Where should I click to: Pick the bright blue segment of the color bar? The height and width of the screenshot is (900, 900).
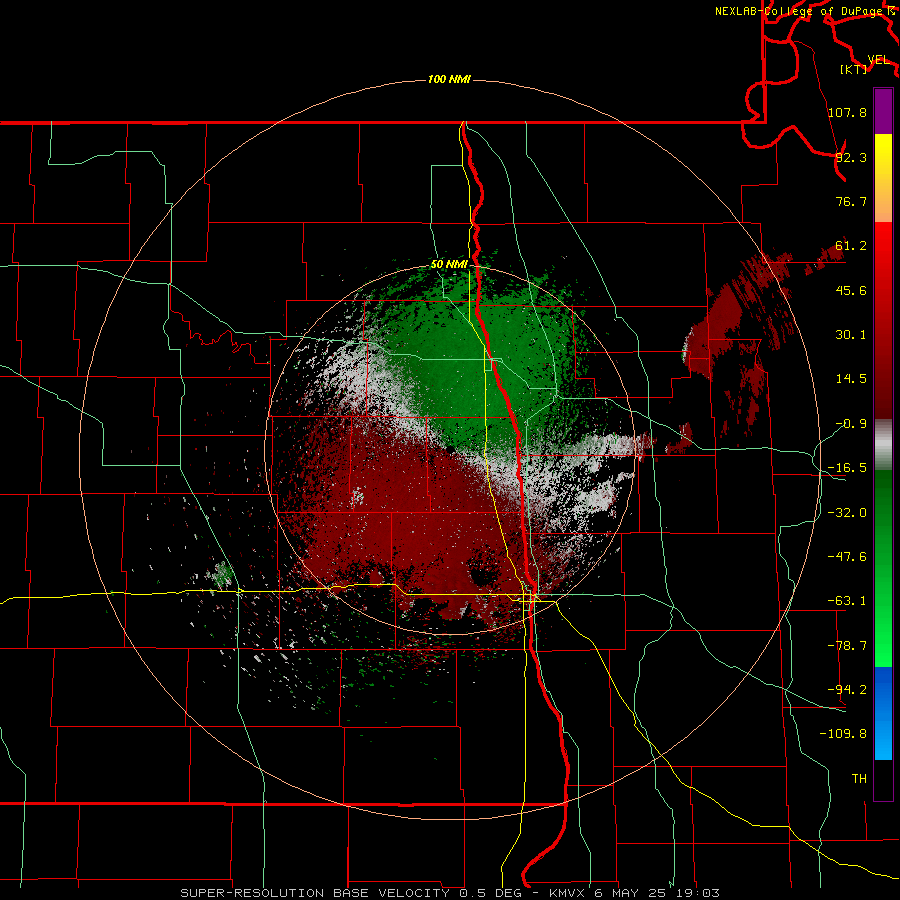tap(883, 713)
